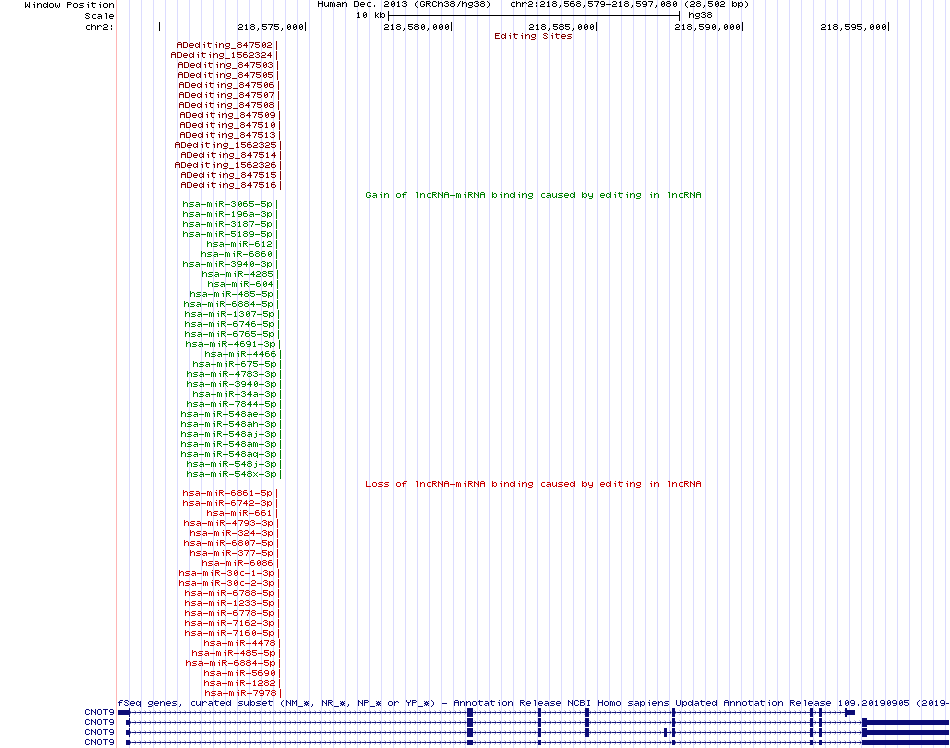Image resolution: width=950 pixels, height=748 pixels.
Task: Click the hsa-miR-1282 loss entry
Action: point(240,683)
